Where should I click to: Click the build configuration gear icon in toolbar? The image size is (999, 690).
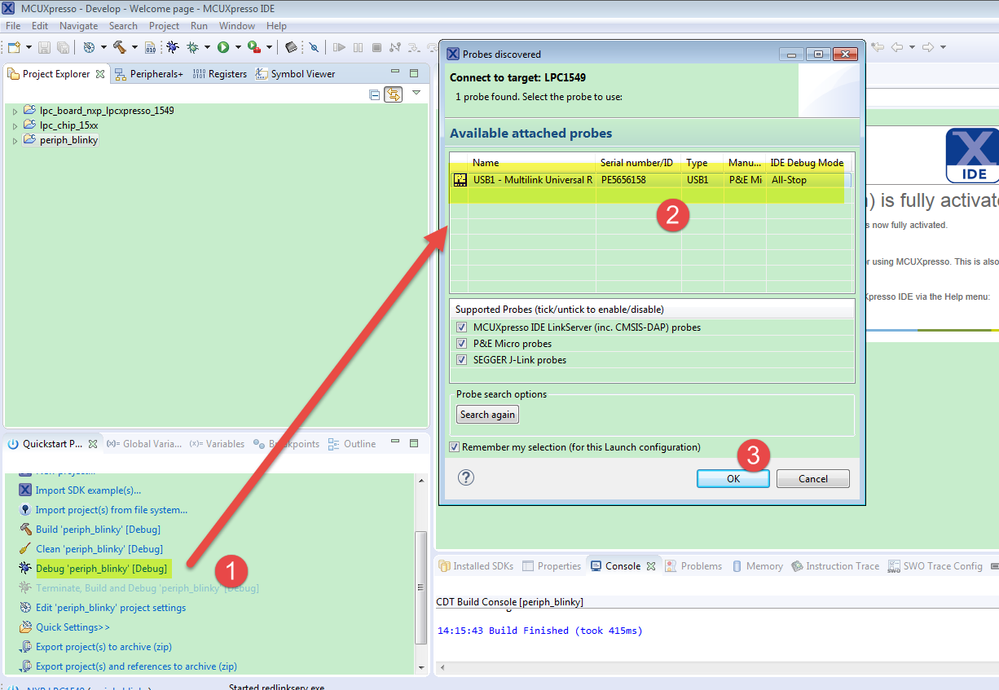point(89,47)
